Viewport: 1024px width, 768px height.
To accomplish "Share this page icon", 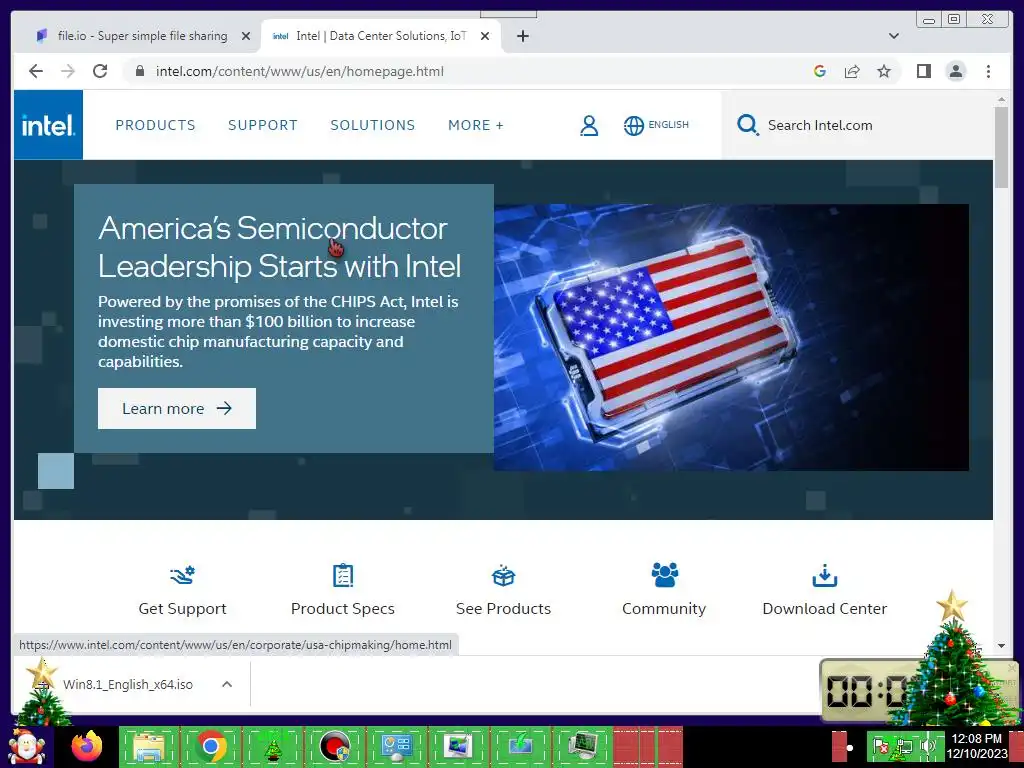I will (x=852, y=71).
